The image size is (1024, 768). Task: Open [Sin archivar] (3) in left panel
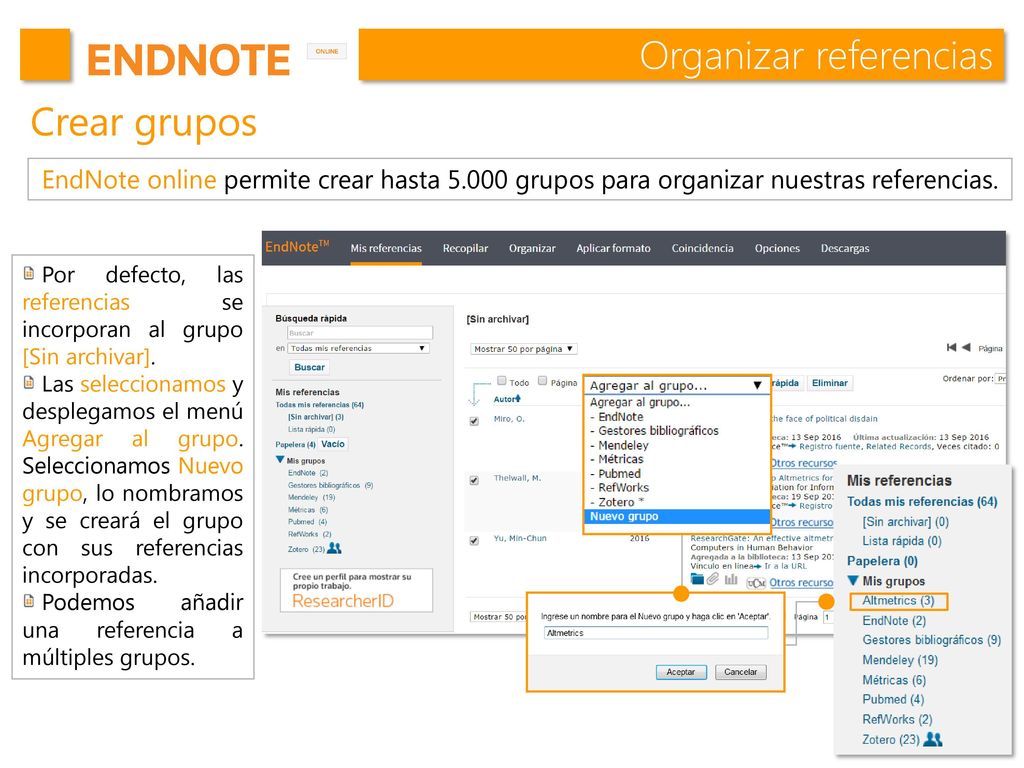[316, 417]
